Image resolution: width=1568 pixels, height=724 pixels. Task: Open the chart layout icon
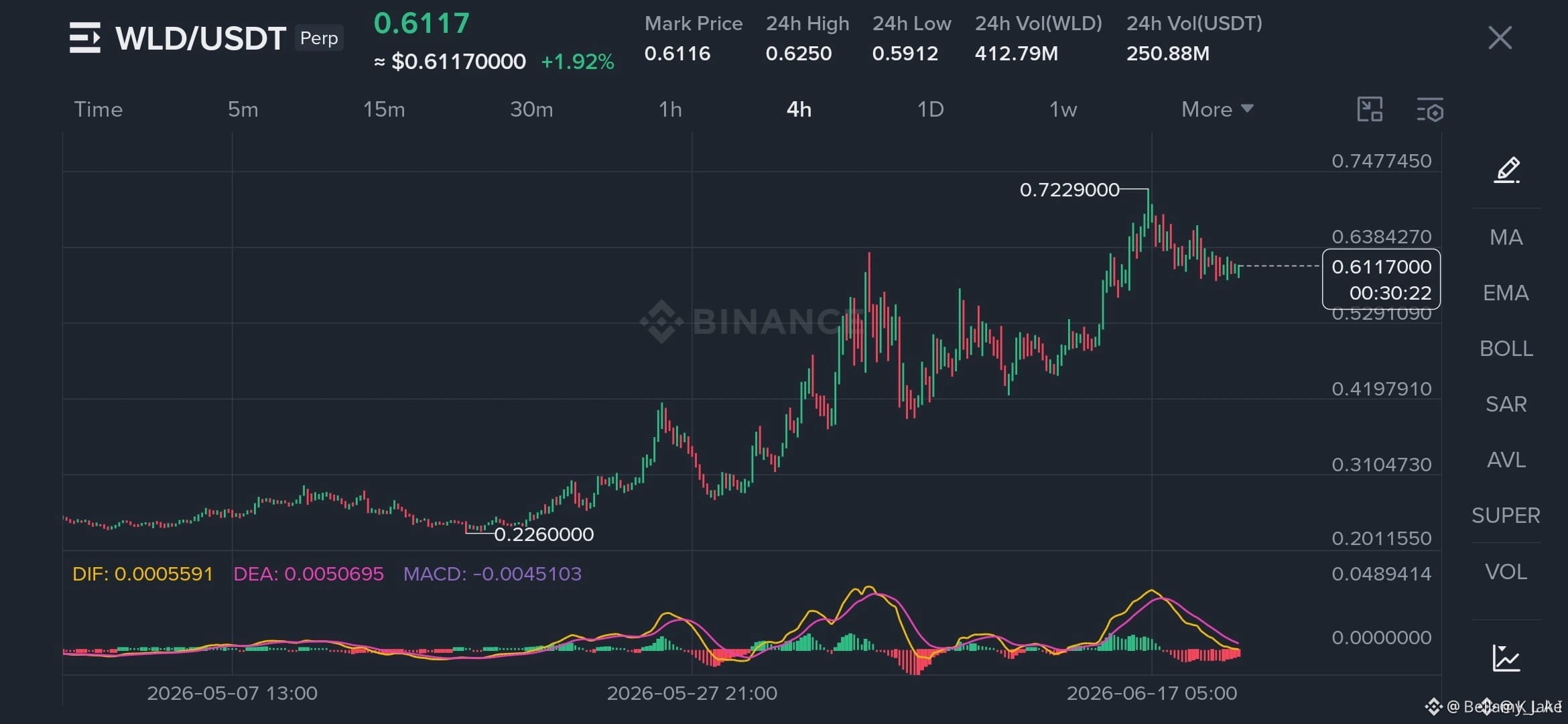click(1370, 109)
